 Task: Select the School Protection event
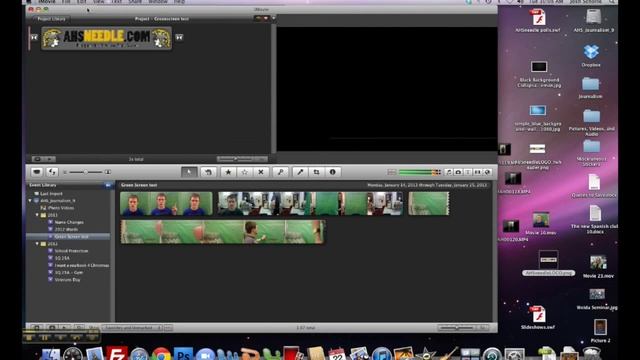click(x=71, y=251)
